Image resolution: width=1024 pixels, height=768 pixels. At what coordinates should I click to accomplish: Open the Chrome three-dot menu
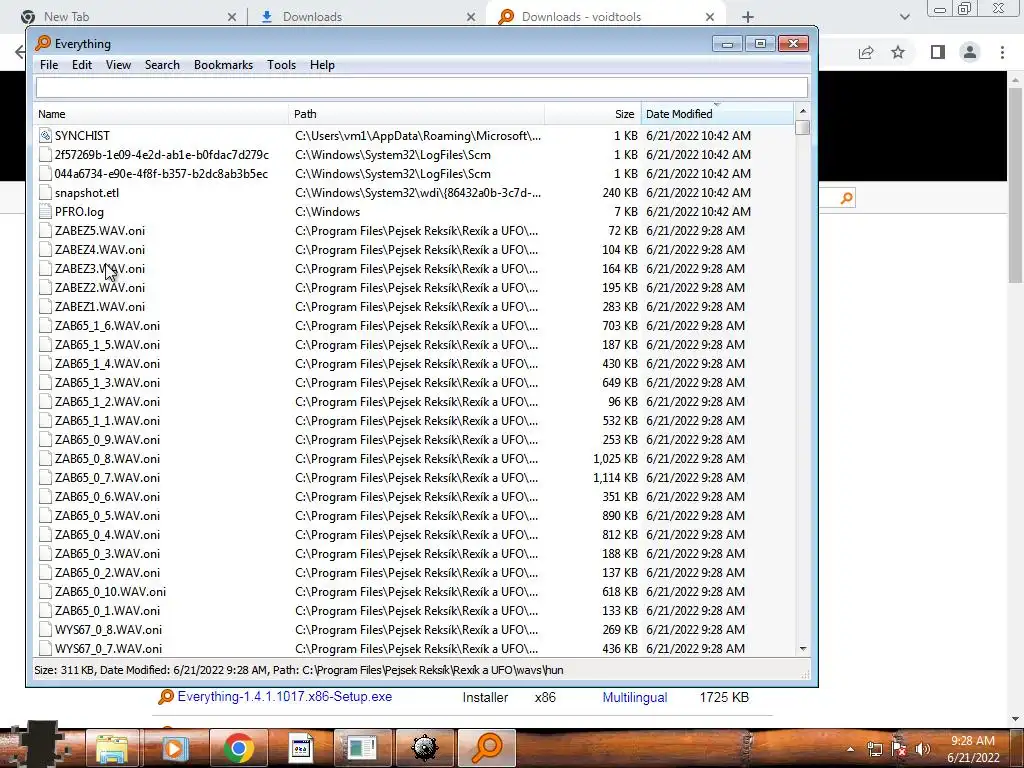tap(1002, 52)
